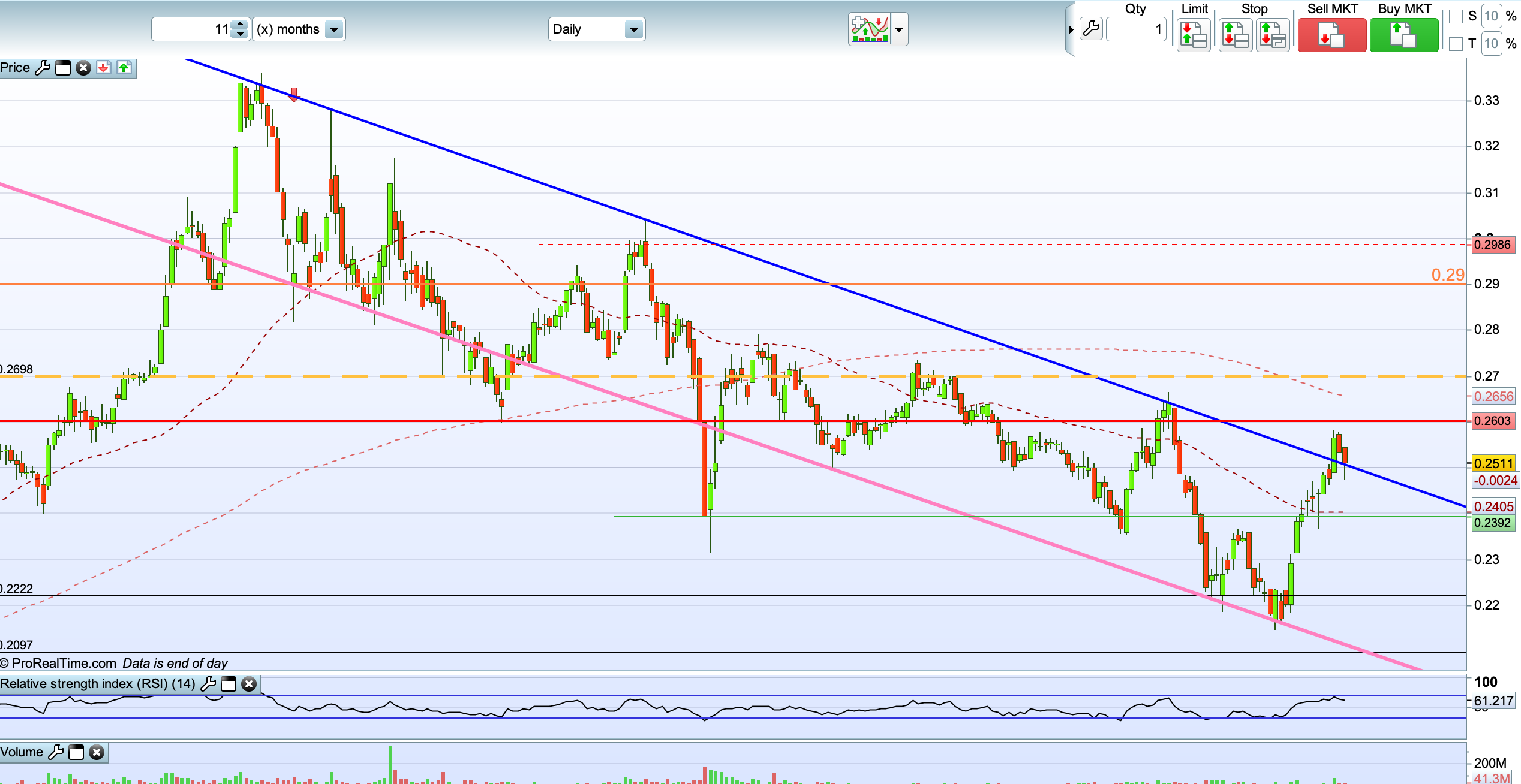Open order settings wrench beside Qty
This screenshot has height=784, width=1521.
[x=1091, y=29]
